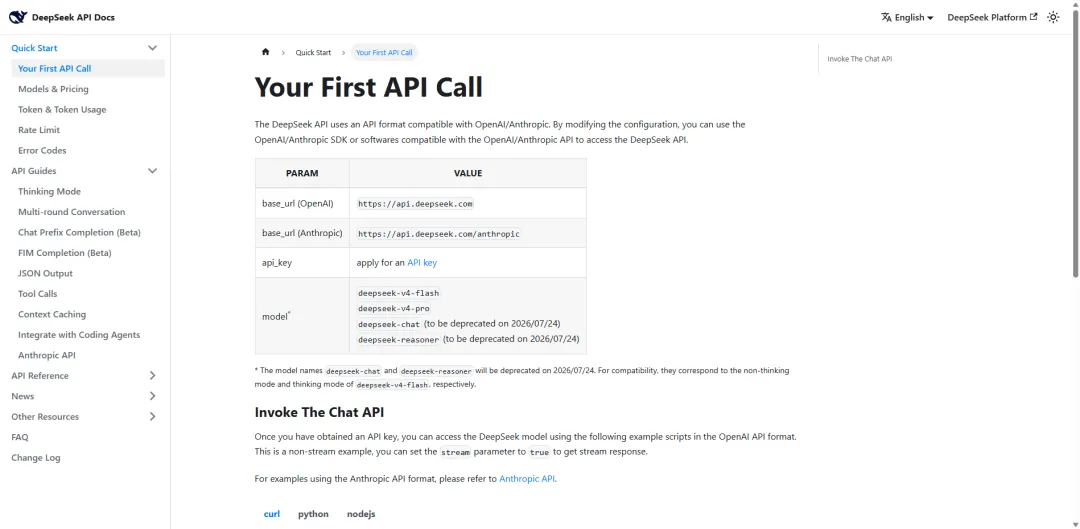Click the base_url (Anthropic) table cell
Screen dimensions: 1080x529
coord(302,233)
